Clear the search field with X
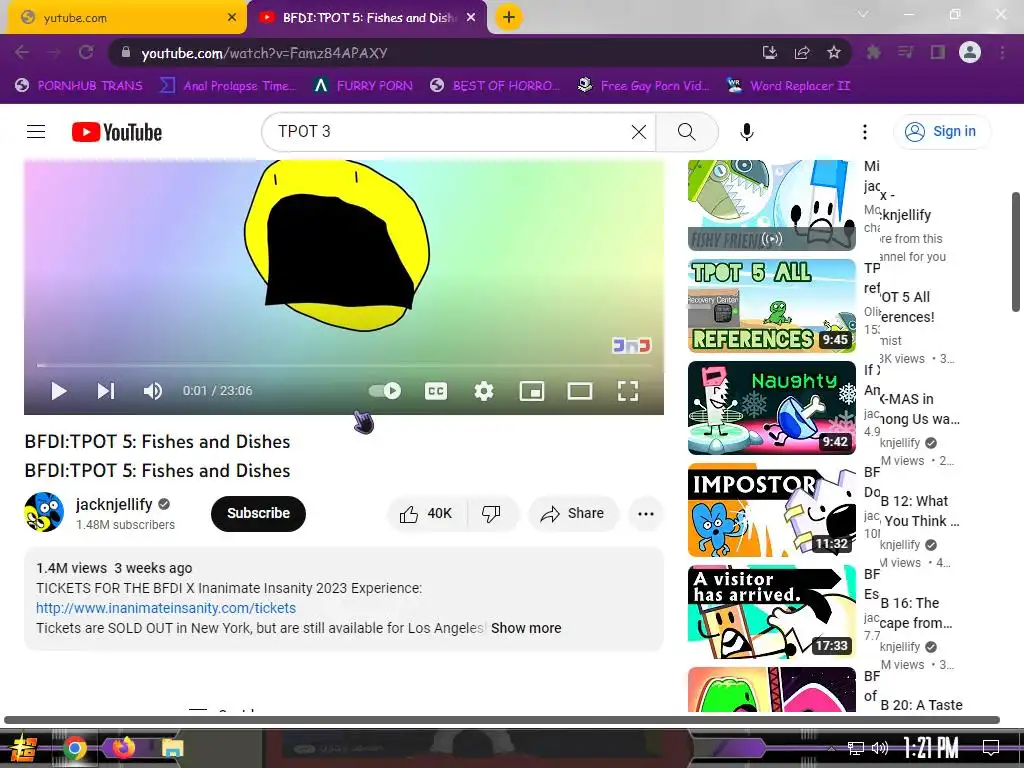1024x768 pixels. coord(639,132)
